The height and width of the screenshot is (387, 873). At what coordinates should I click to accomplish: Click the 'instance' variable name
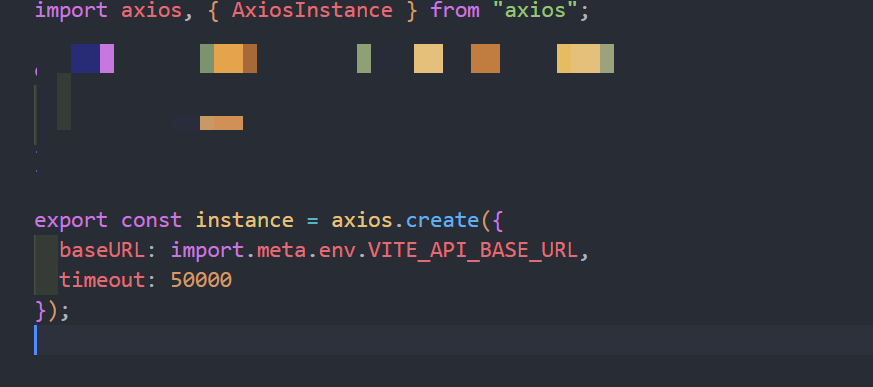[244, 221]
